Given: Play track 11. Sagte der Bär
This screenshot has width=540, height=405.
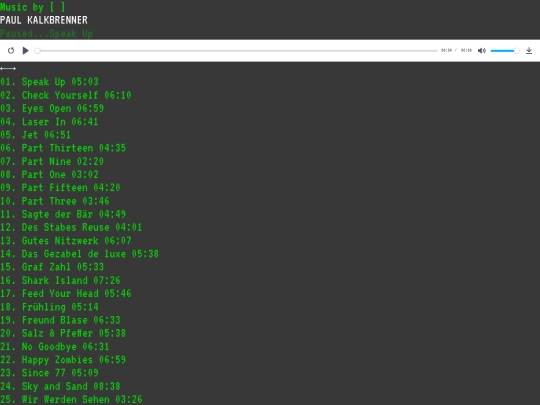Looking at the screenshot, I should coord(63,214).
